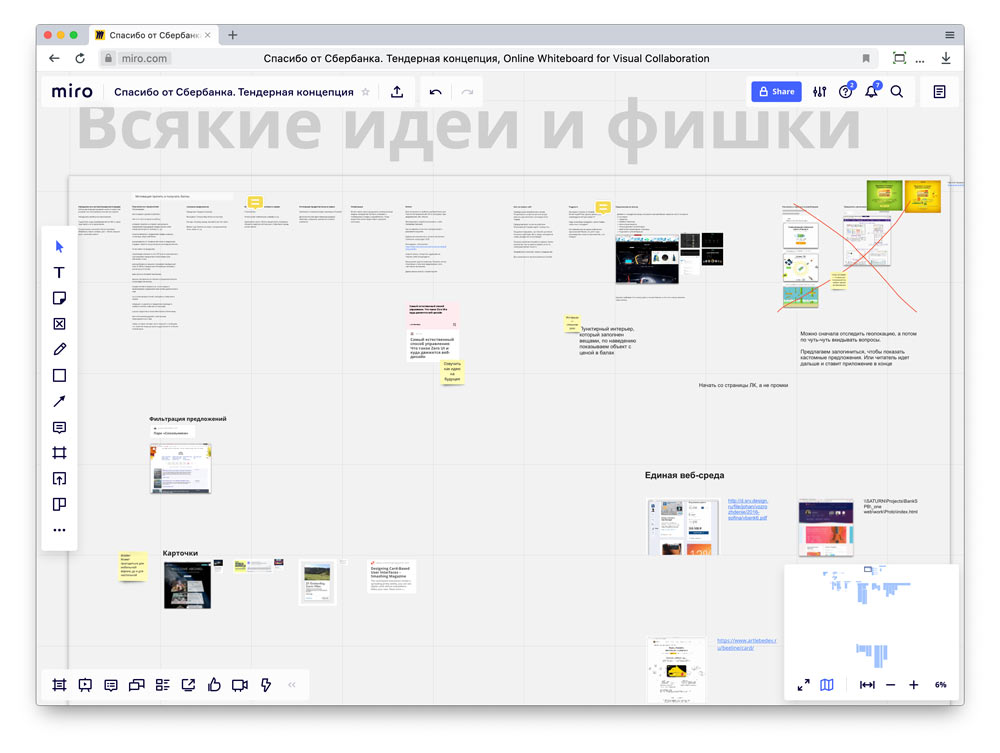Start a Presentation from the bottom bar
Viewport: 1000px width, 753px height.
[85, 685]
